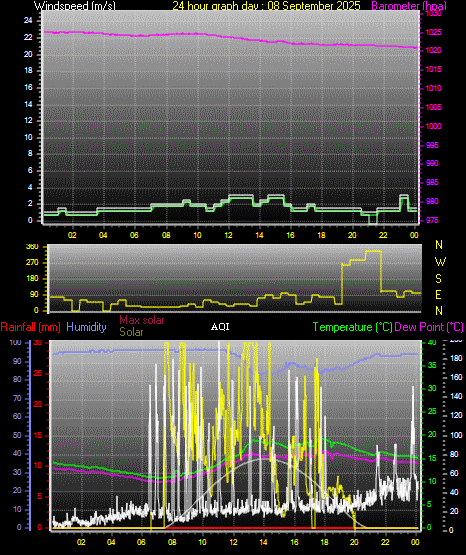Select the Humidity legend label
The image size is (466, 555).
pos(86,327)
